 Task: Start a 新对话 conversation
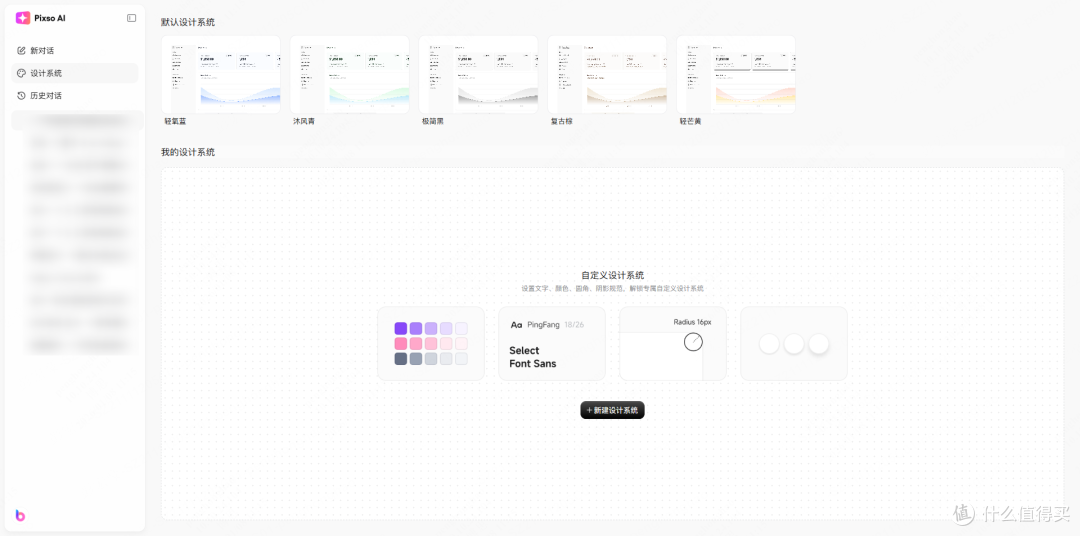(74, 50)
